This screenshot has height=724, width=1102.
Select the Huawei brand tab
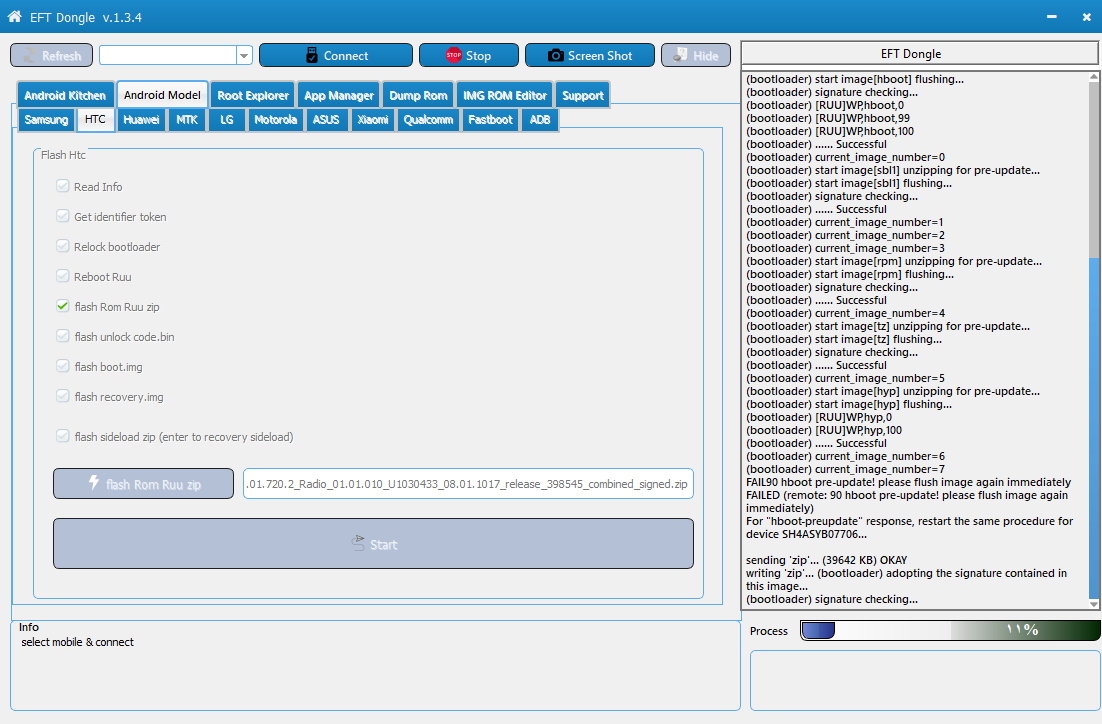point(141,120)
